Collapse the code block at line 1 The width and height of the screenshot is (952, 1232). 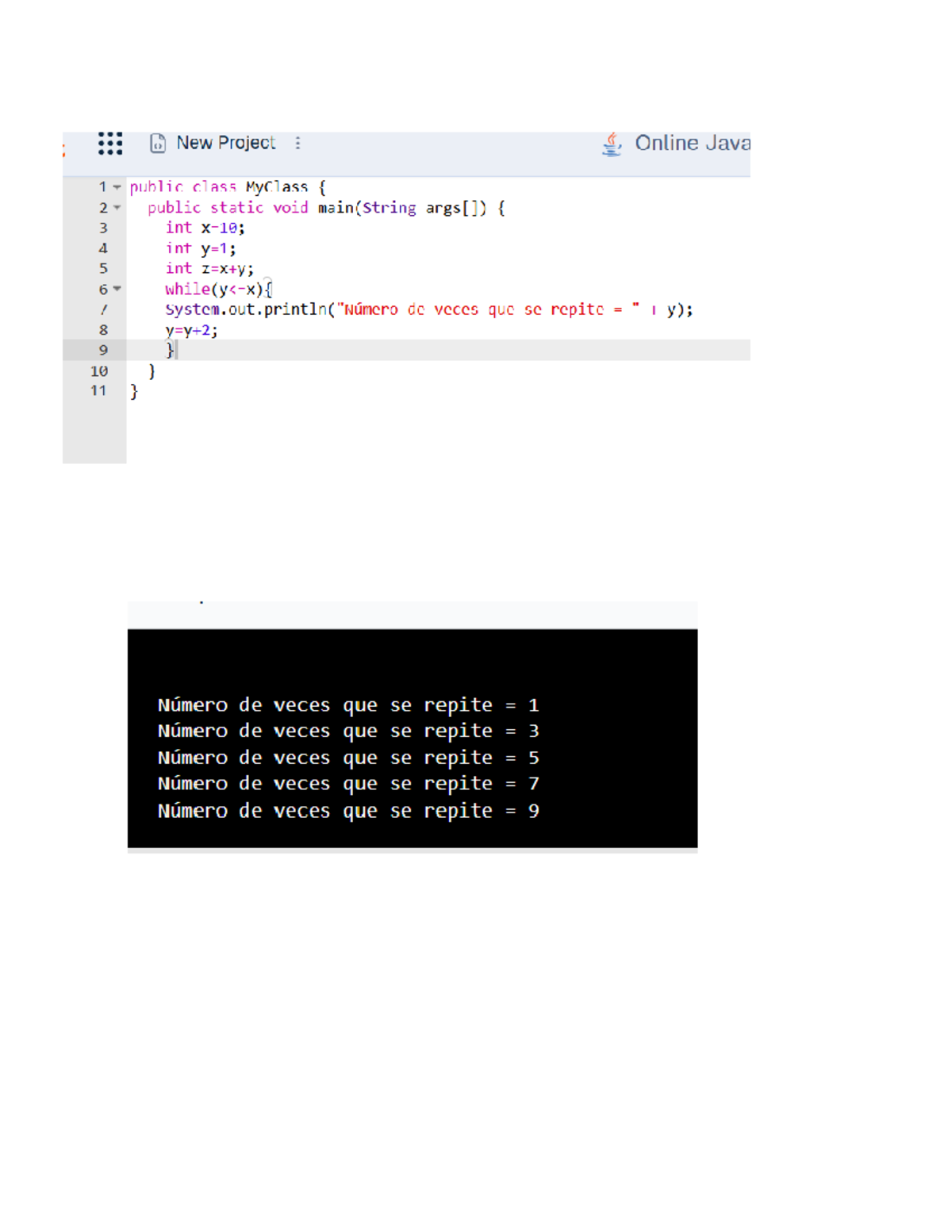pyautogui.click(x=117, y=187)
